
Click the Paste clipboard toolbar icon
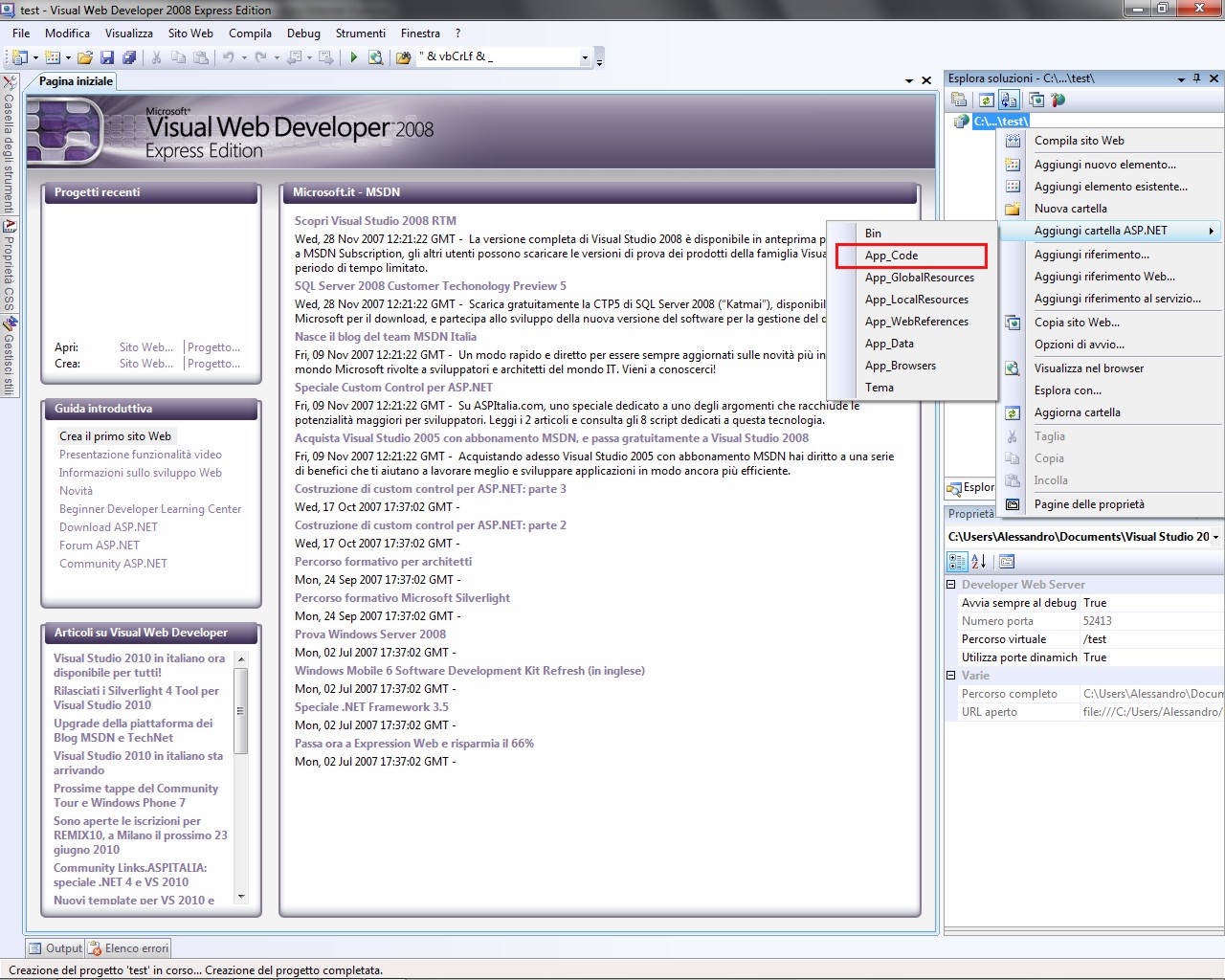201,57
